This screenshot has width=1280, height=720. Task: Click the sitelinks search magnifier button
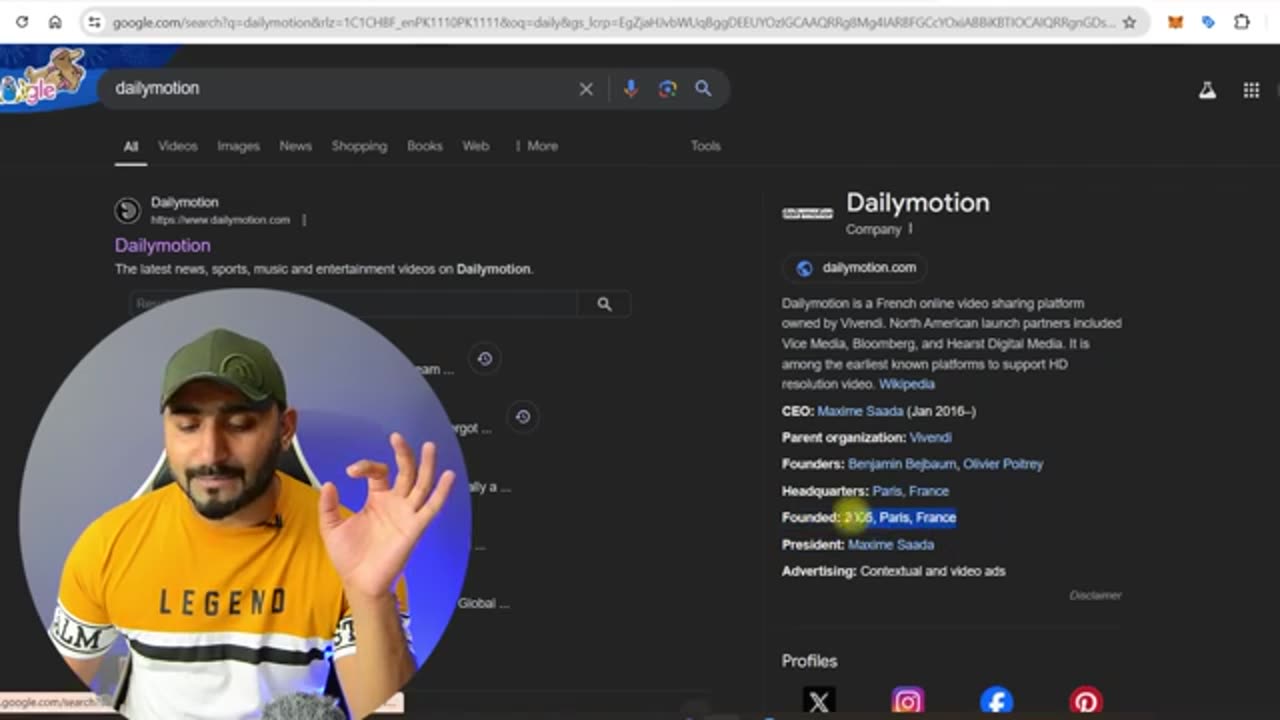[x=604, y=304]
